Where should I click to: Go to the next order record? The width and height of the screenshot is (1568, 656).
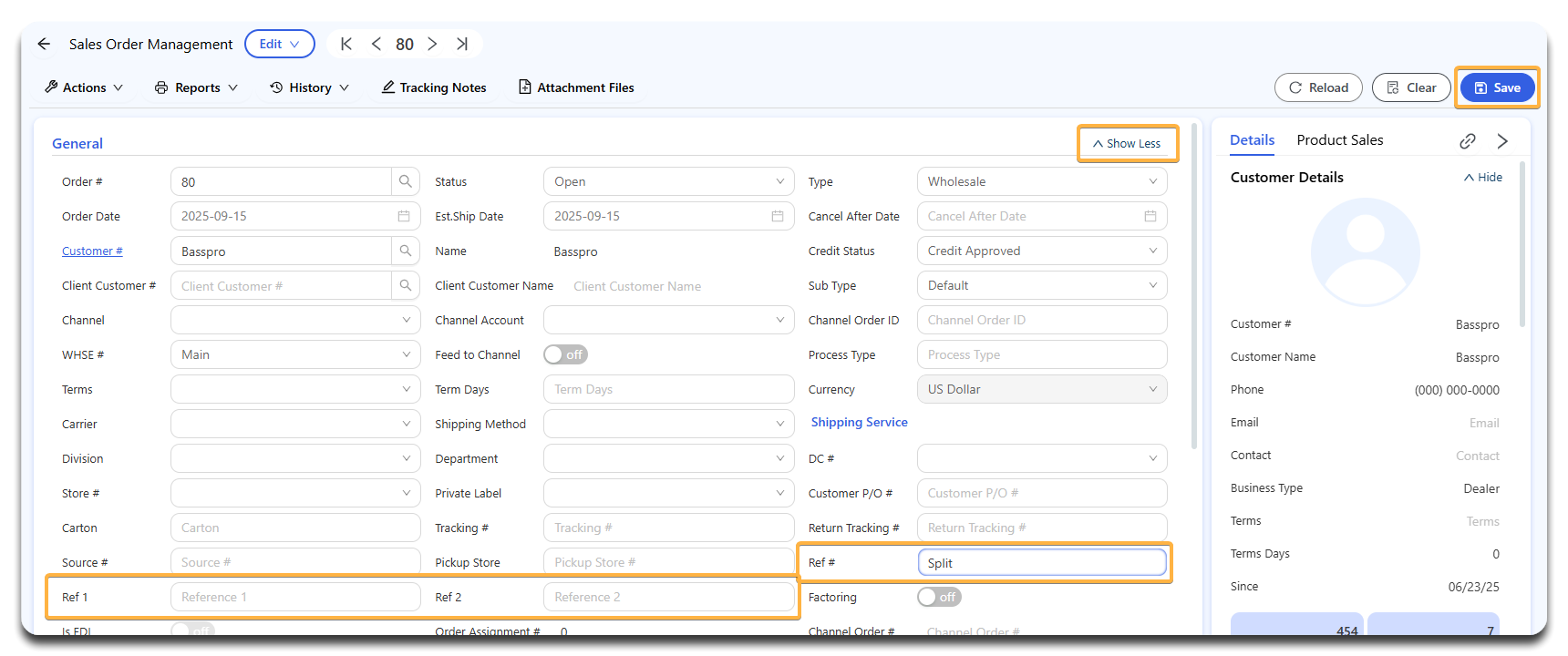coord(433,44)
